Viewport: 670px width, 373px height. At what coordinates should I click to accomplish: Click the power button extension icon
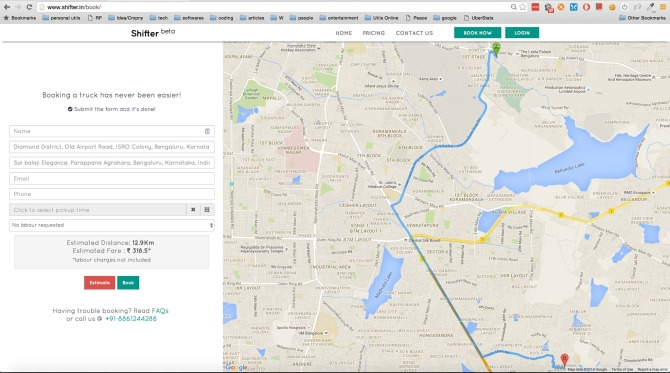[625, 7]
